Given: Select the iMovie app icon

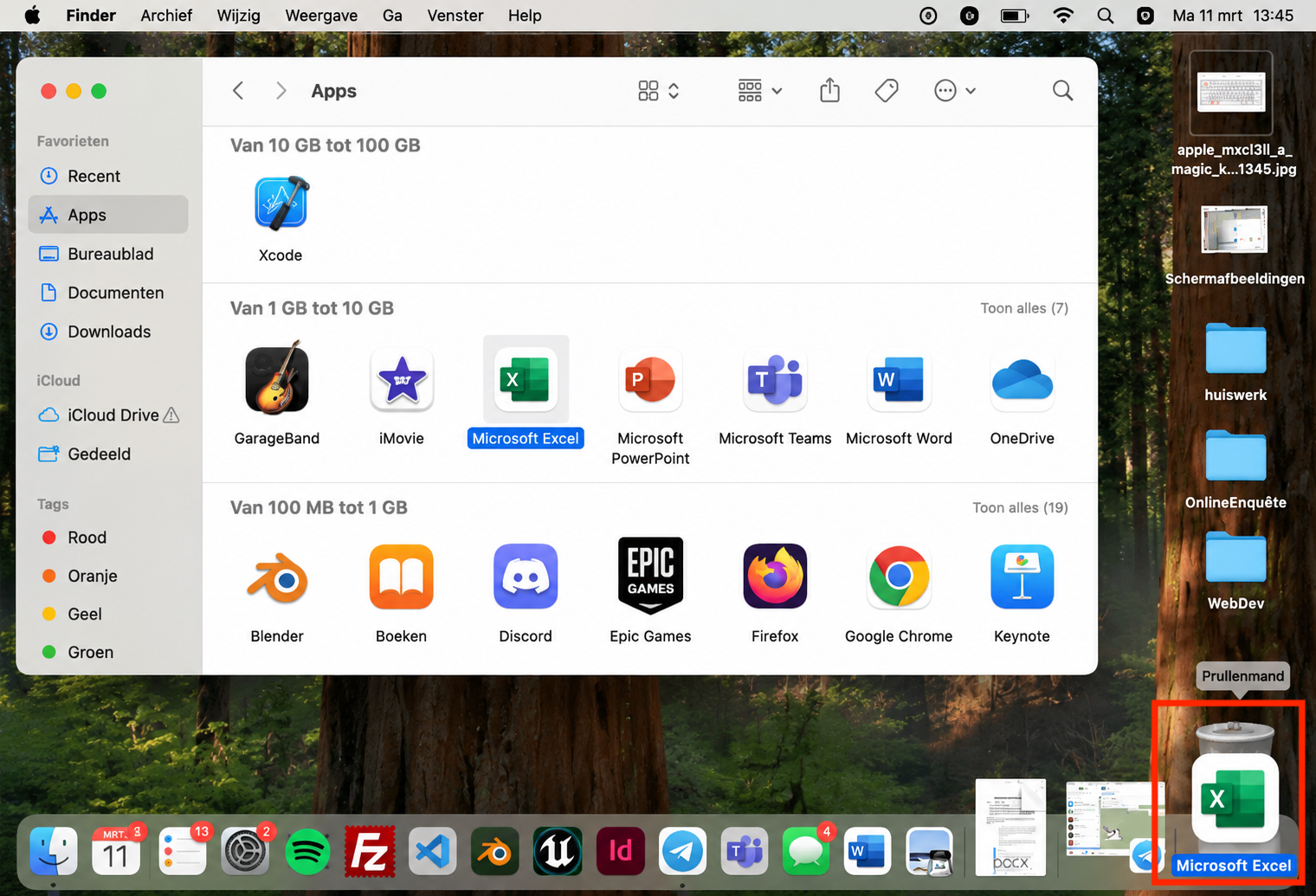Looking at the screenshot, I should [401, 379].
